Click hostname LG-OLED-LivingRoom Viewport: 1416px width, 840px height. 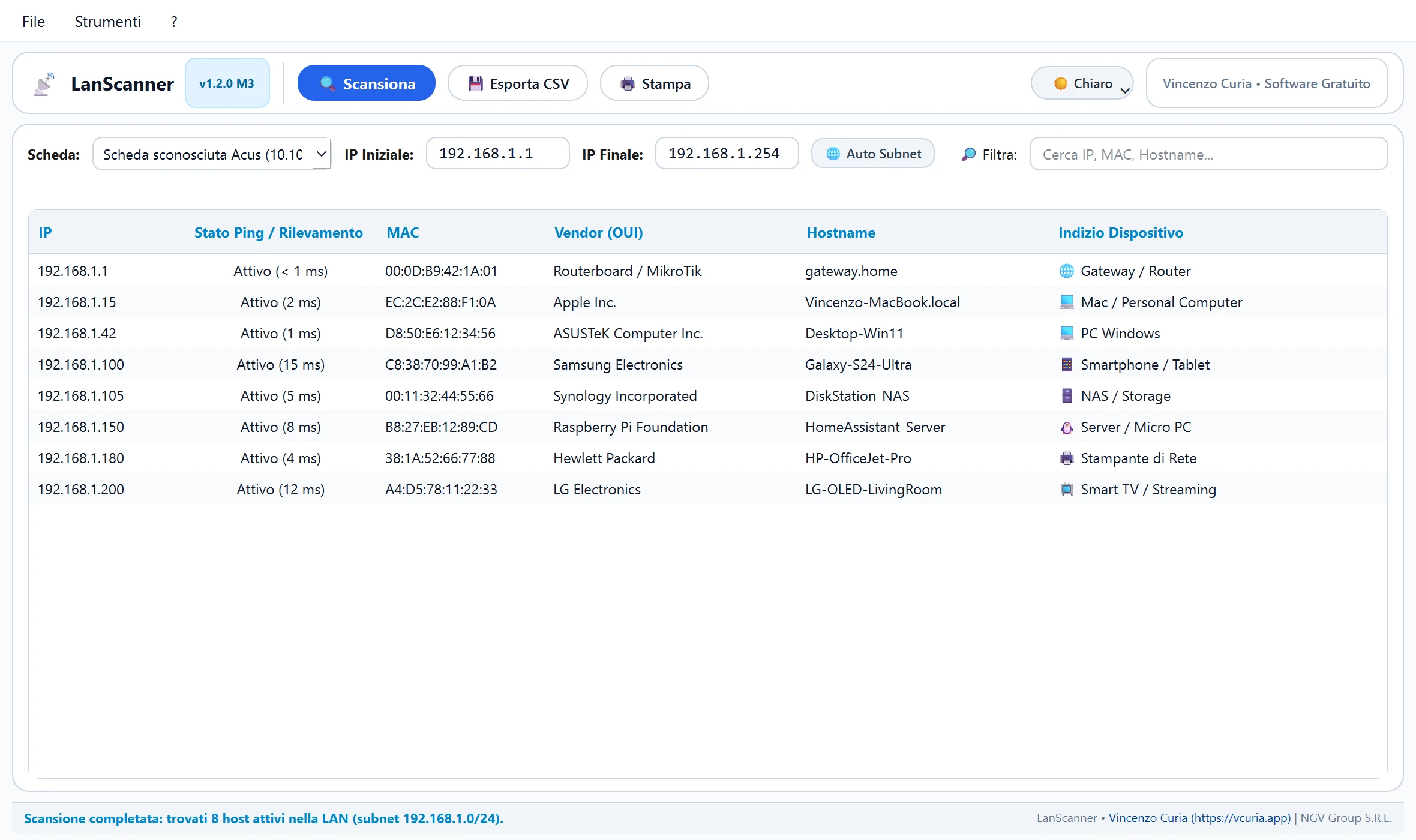click(874, 490)
